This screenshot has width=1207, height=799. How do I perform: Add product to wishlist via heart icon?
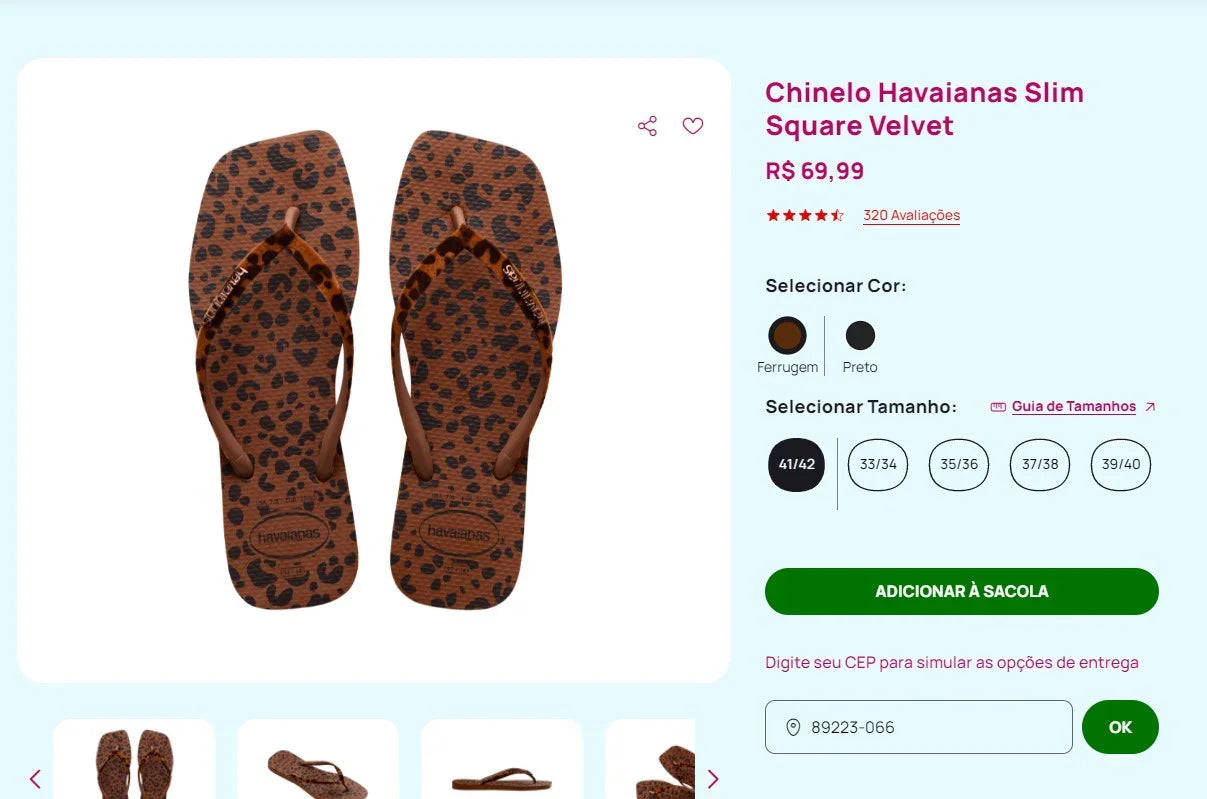693,126
